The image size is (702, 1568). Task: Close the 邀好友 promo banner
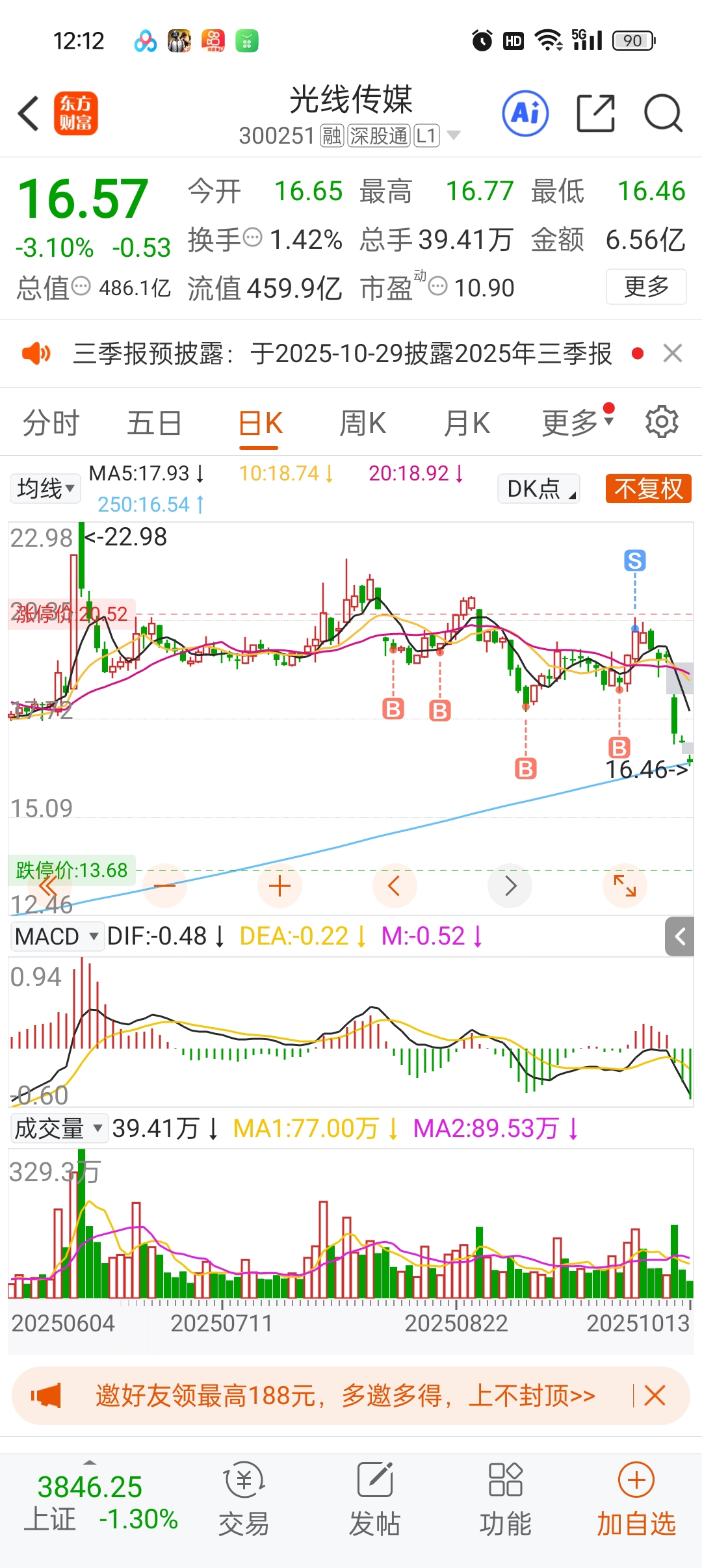click(x=655, y=1396)
